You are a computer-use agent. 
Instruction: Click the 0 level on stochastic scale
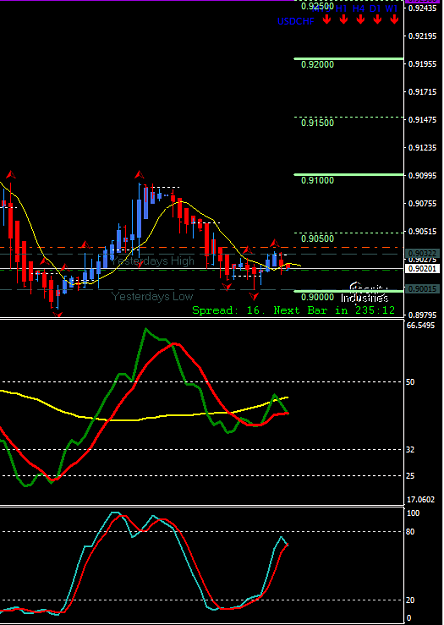pos(409,619)
